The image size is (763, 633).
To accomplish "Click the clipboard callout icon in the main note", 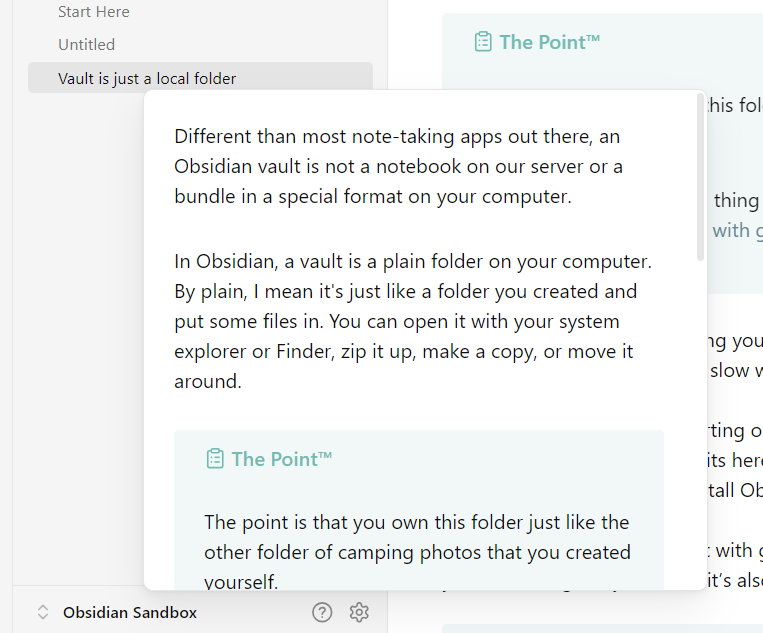I will click(x=483, y=42).
